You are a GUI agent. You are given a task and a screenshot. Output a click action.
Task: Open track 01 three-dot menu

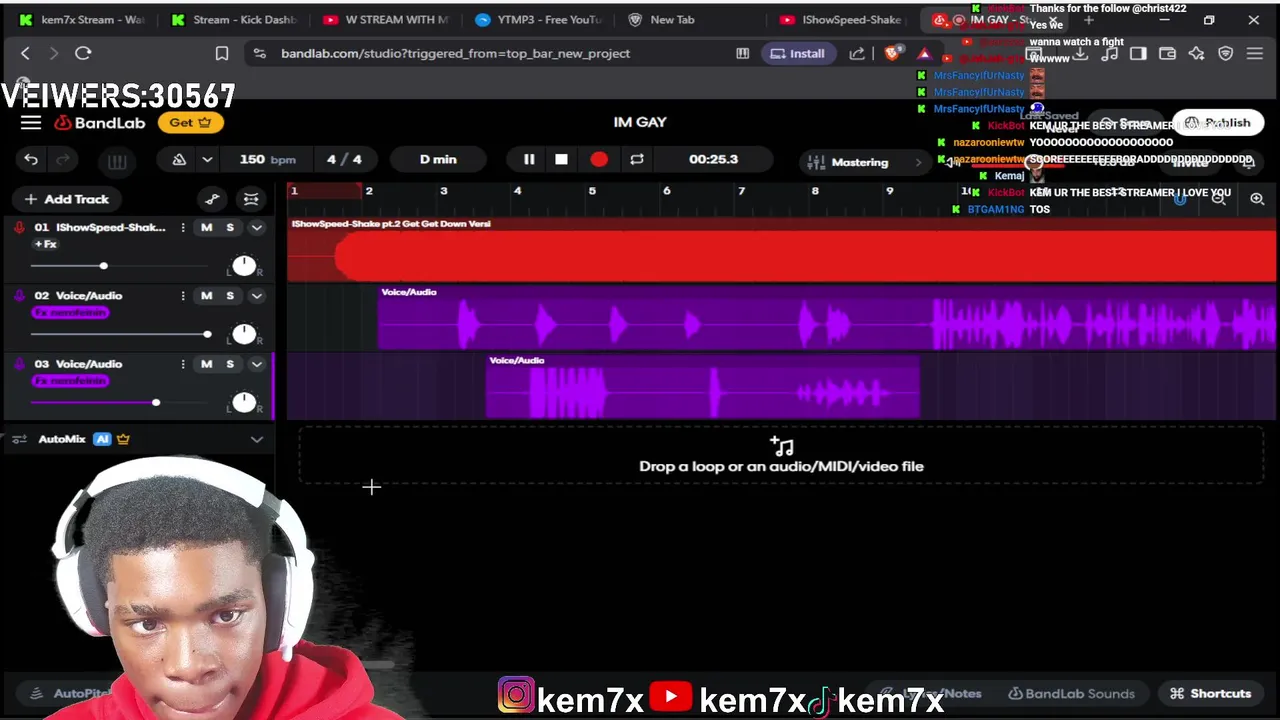click(x=182, y=227)
